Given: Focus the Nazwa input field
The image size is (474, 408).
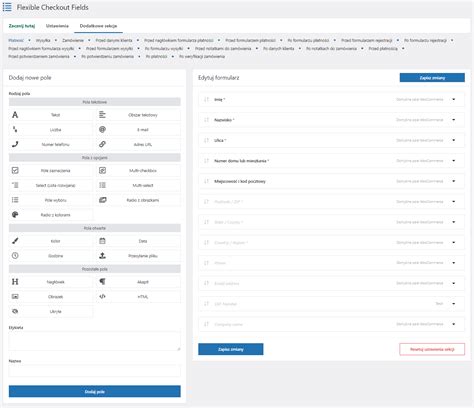Looking at the screenshot, I should click(x=95, y=371).
